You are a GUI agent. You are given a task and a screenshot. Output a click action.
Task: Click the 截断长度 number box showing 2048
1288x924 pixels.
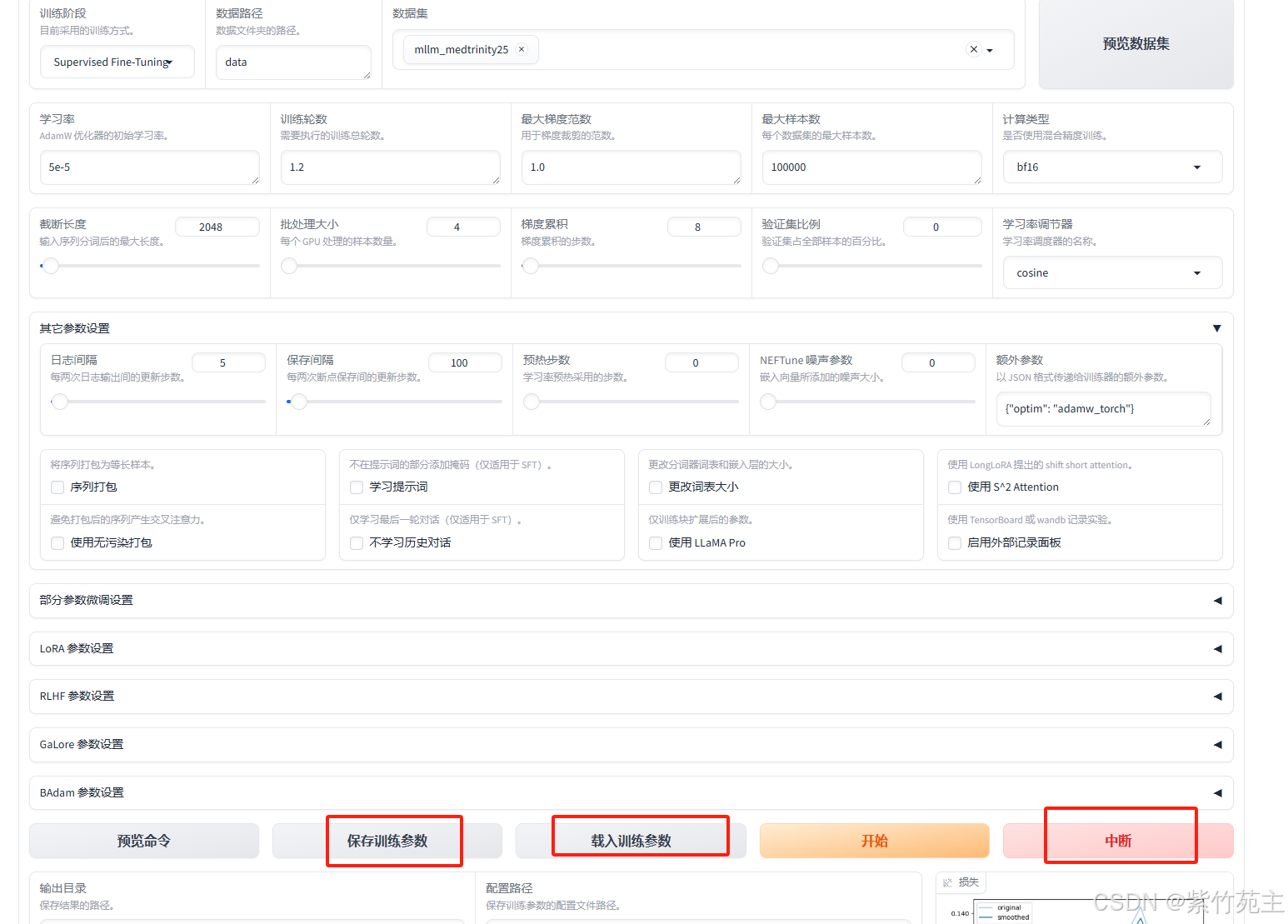click(217, 227)
